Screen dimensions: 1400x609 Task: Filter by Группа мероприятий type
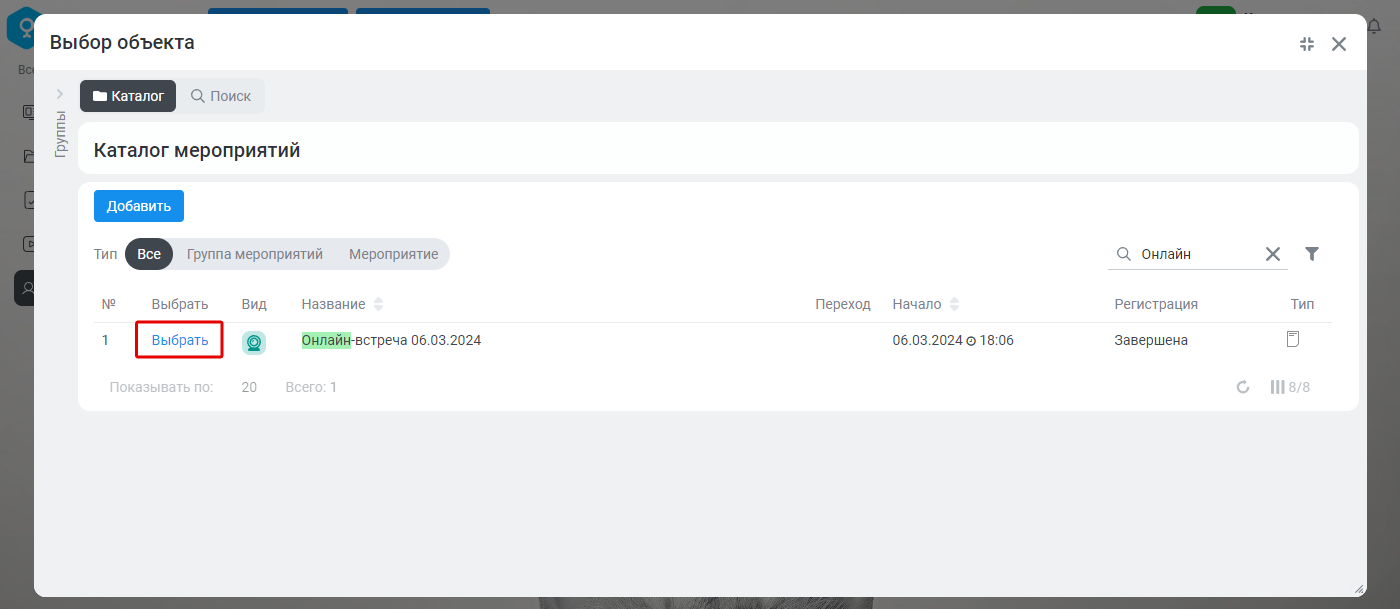click(255, 254)
